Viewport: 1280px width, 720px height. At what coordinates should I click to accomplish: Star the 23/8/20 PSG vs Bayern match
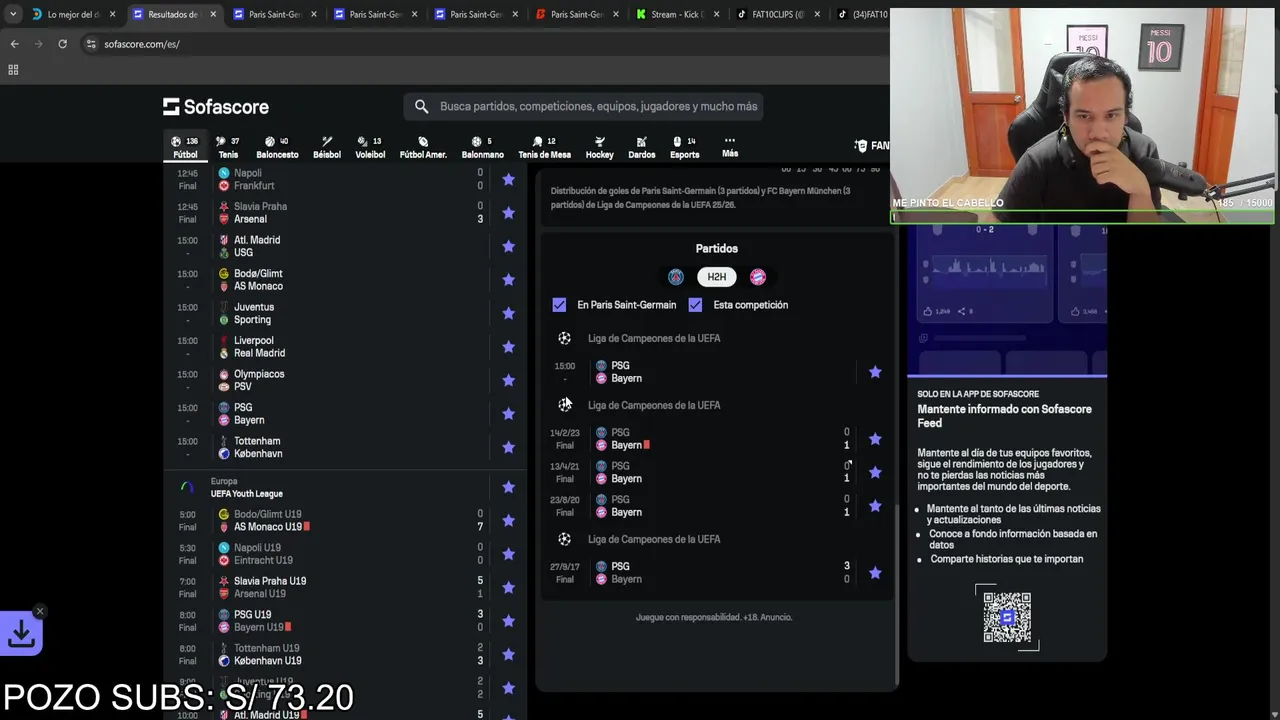pyautogui.click(x=875, y=506)
